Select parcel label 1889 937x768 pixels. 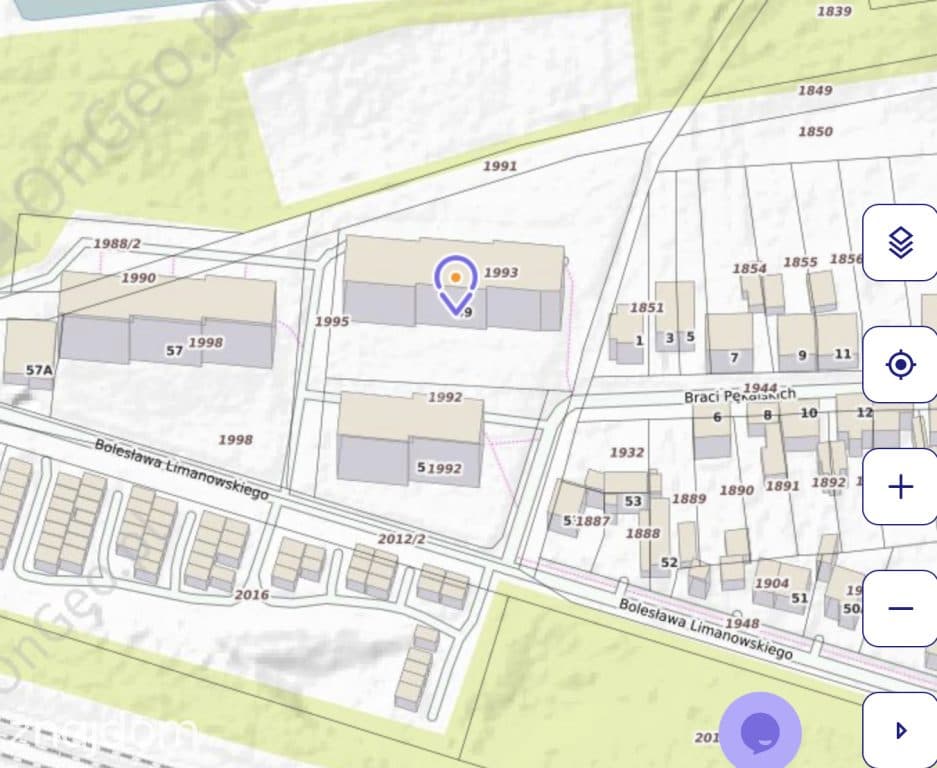(x=689, y=498)
